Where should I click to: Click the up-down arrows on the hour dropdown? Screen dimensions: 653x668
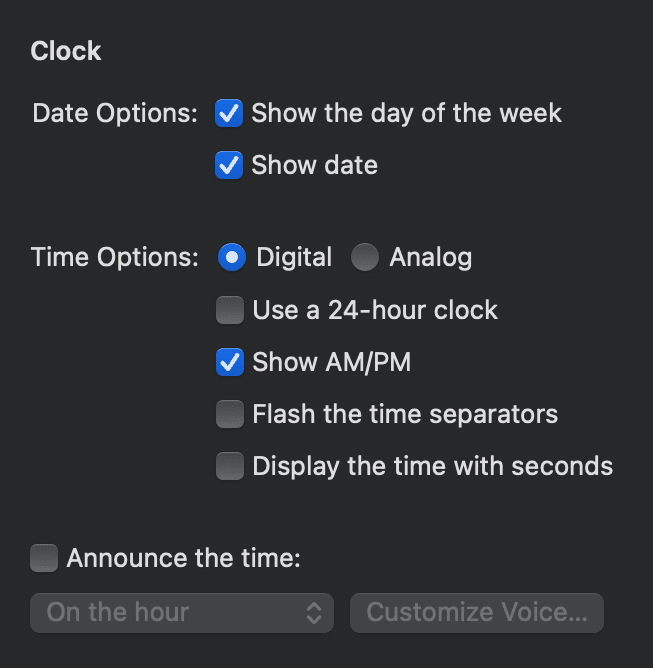[314, 612]
